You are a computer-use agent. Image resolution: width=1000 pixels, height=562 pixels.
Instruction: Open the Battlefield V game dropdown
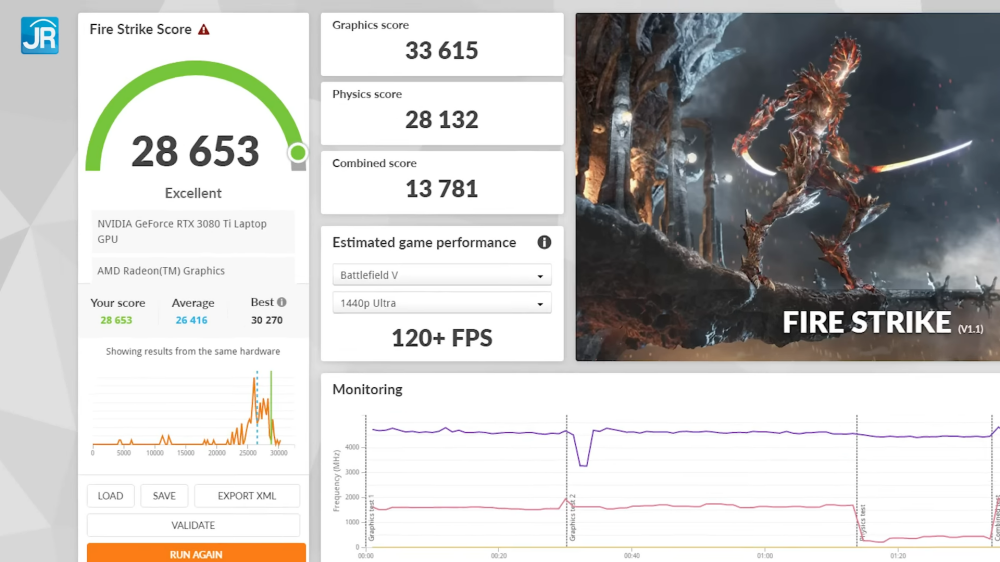pos(442,275)
